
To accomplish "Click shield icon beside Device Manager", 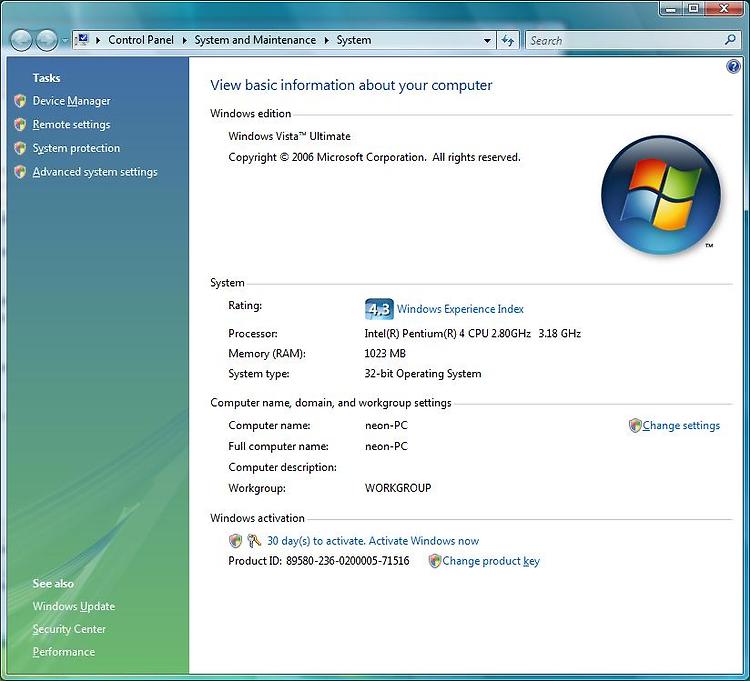I will (x=20, y=101).
